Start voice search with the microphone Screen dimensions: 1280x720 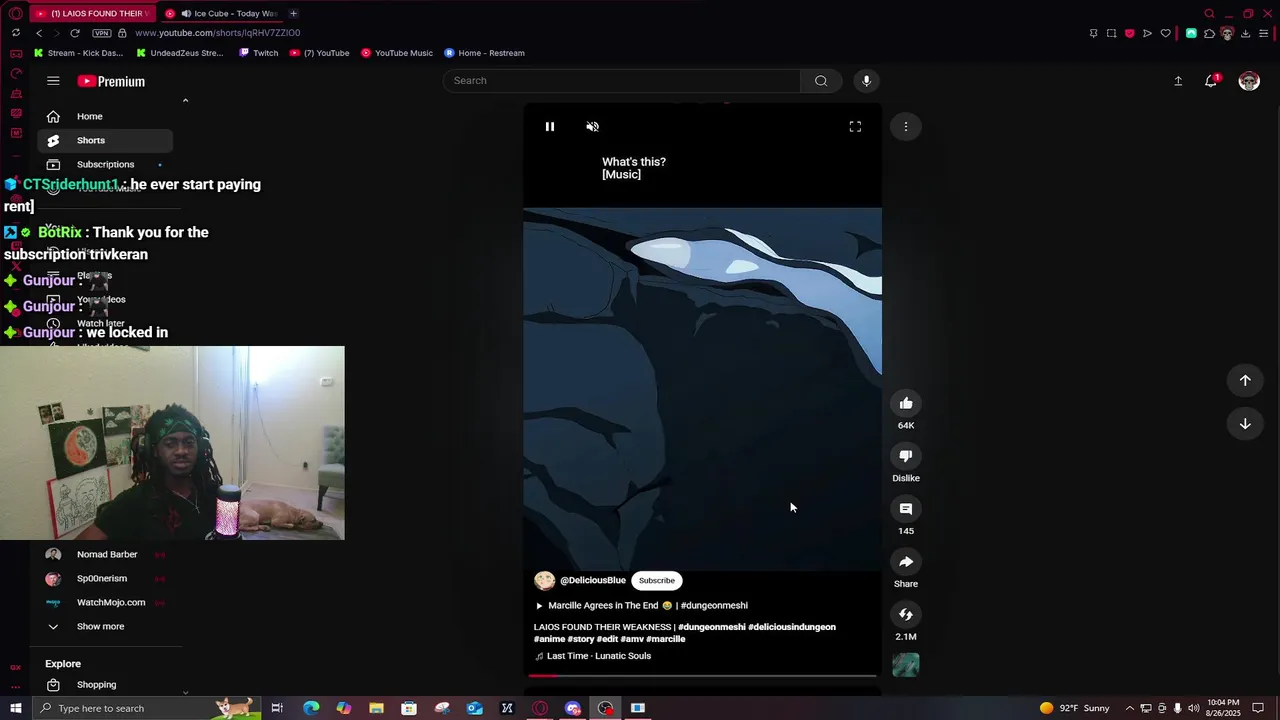click(x=866, y=81)
